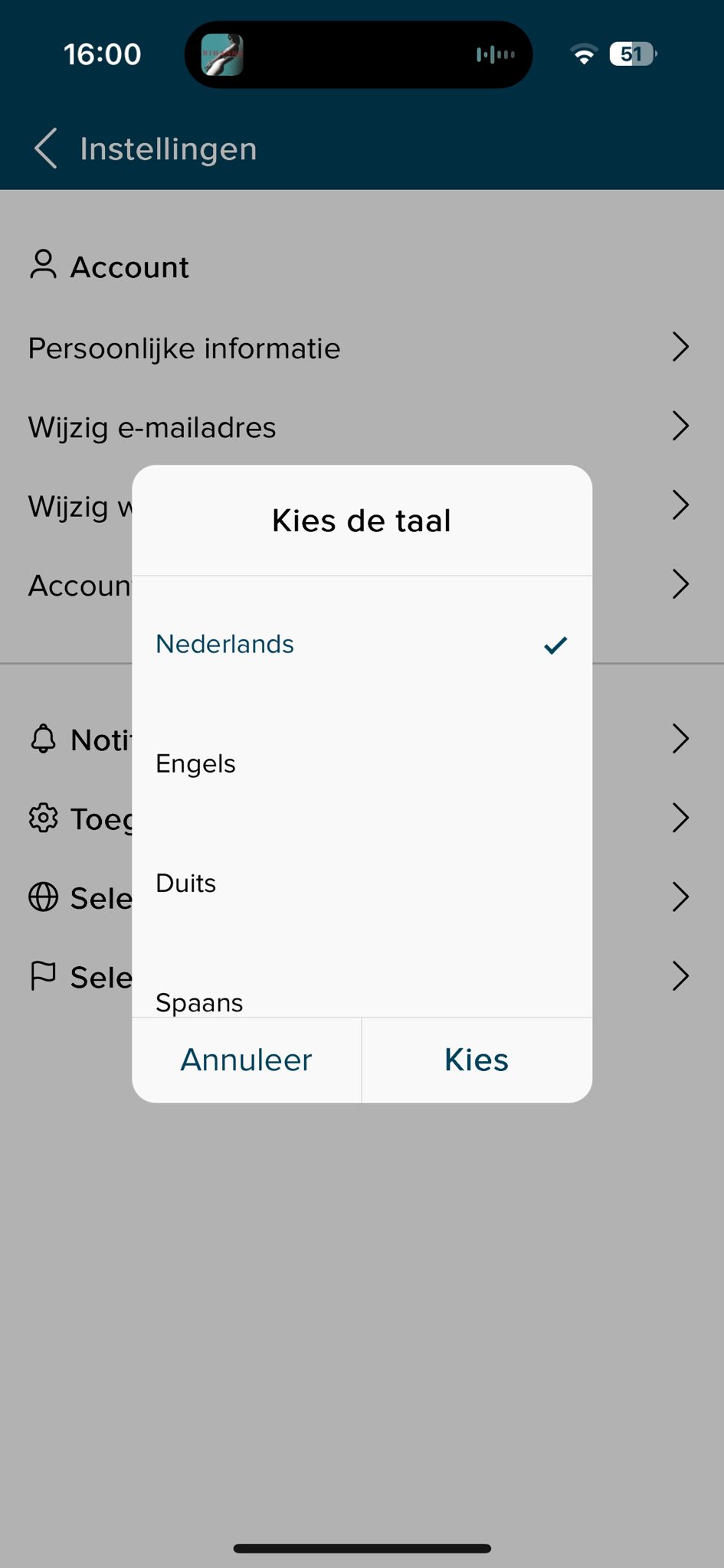Open Persoonlijke informatie via its chevron

680,347
